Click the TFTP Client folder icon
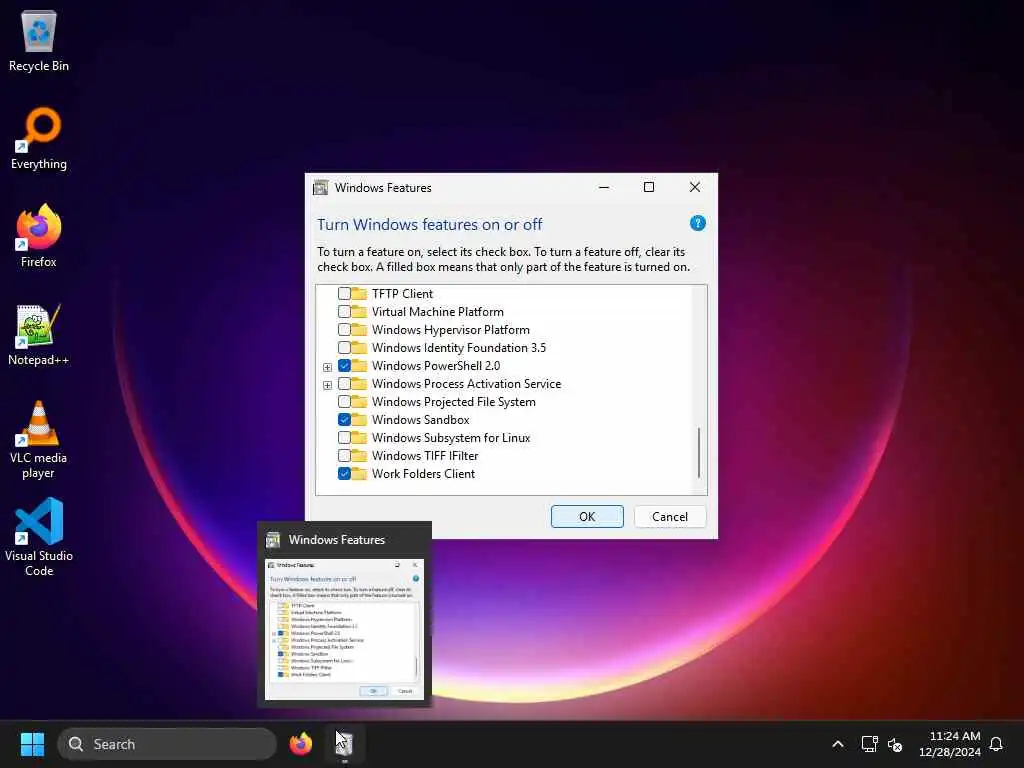This screenshot has width=1024, height=768. (359, 293)
